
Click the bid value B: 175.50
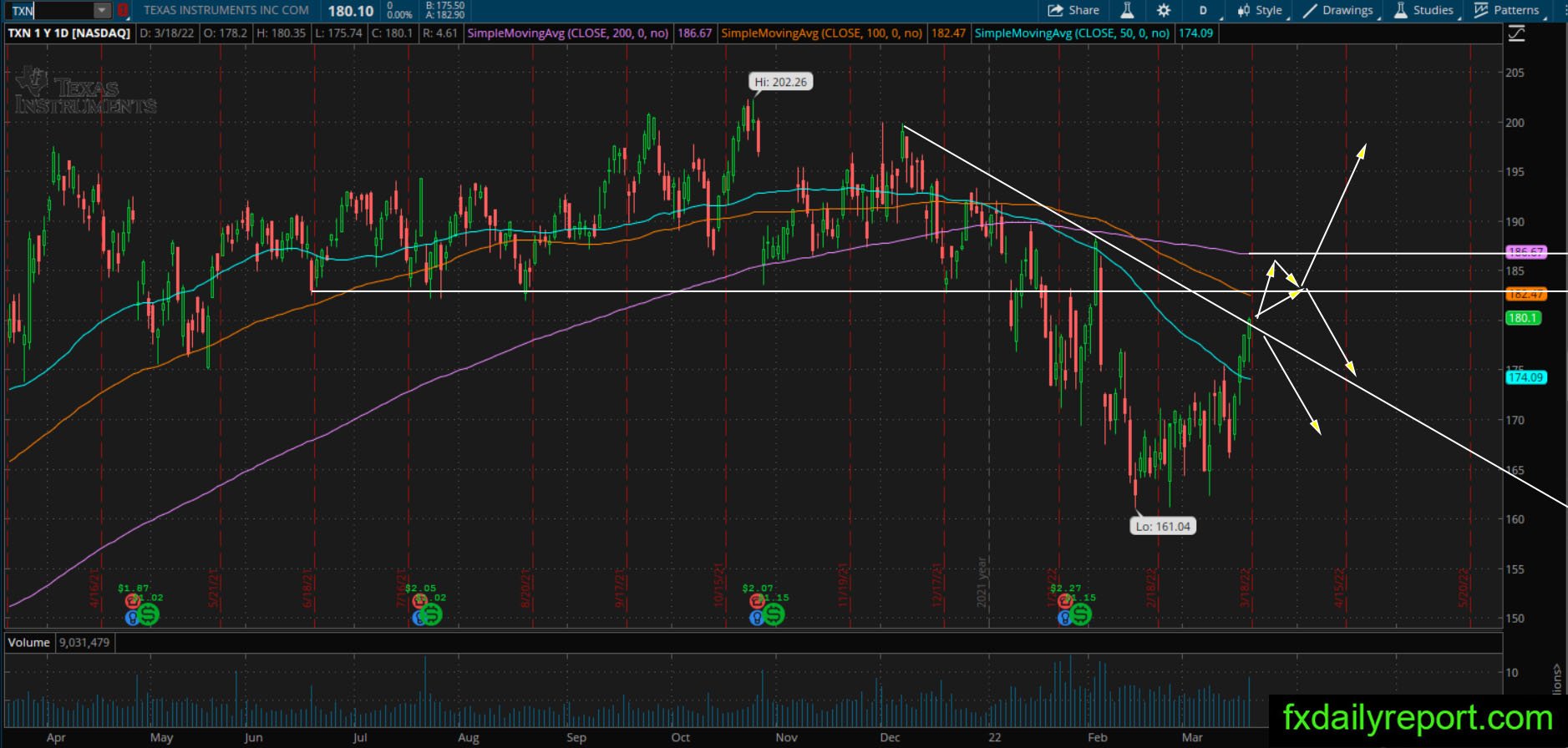pos(445,5)
